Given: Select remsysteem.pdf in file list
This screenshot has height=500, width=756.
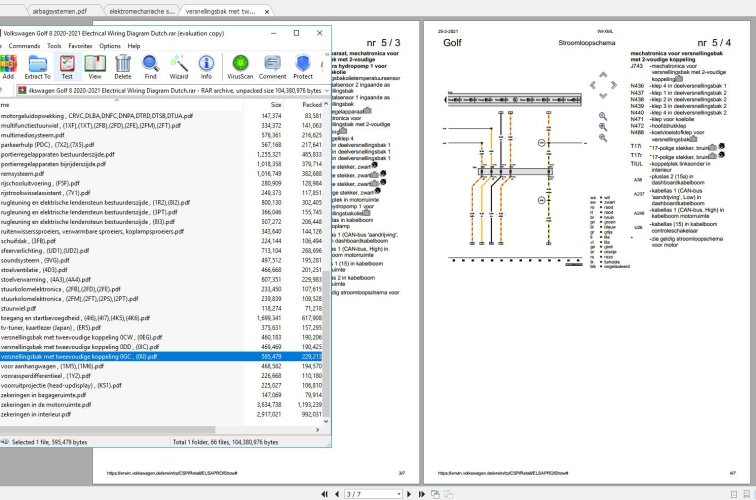Looking at the screenshot, I should (x=162, y=174).
